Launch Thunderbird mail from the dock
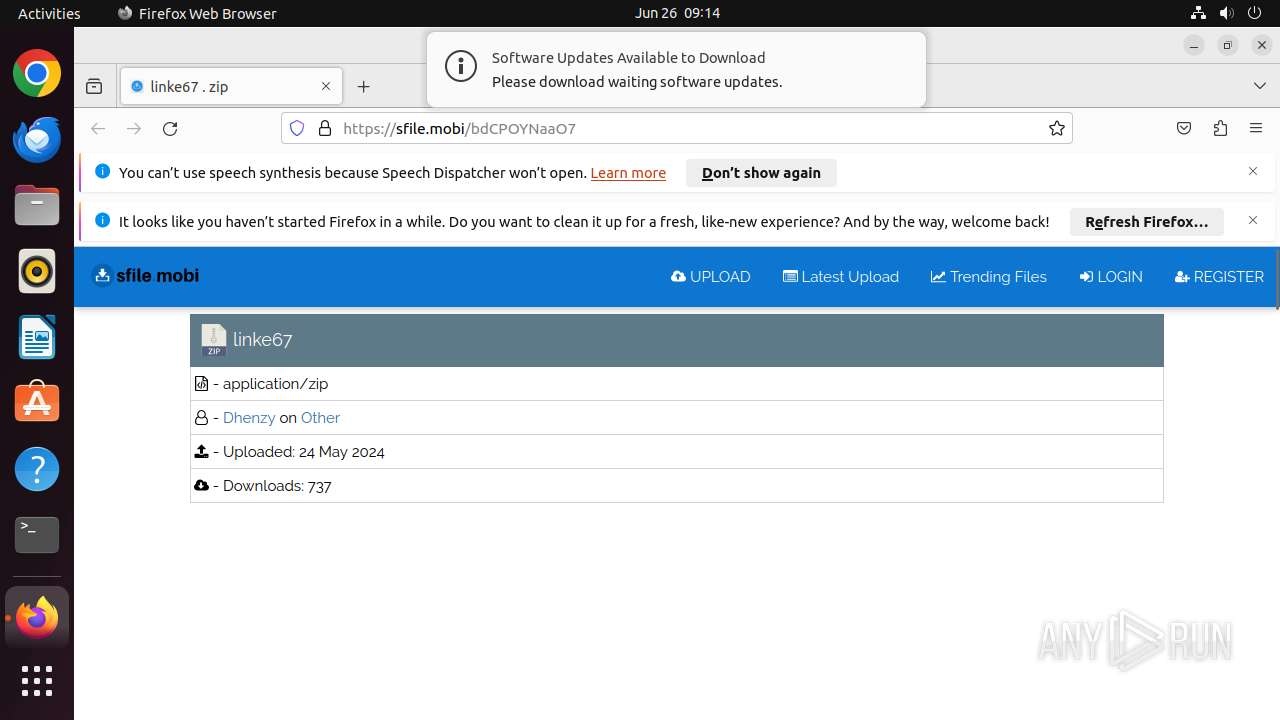 37,139
